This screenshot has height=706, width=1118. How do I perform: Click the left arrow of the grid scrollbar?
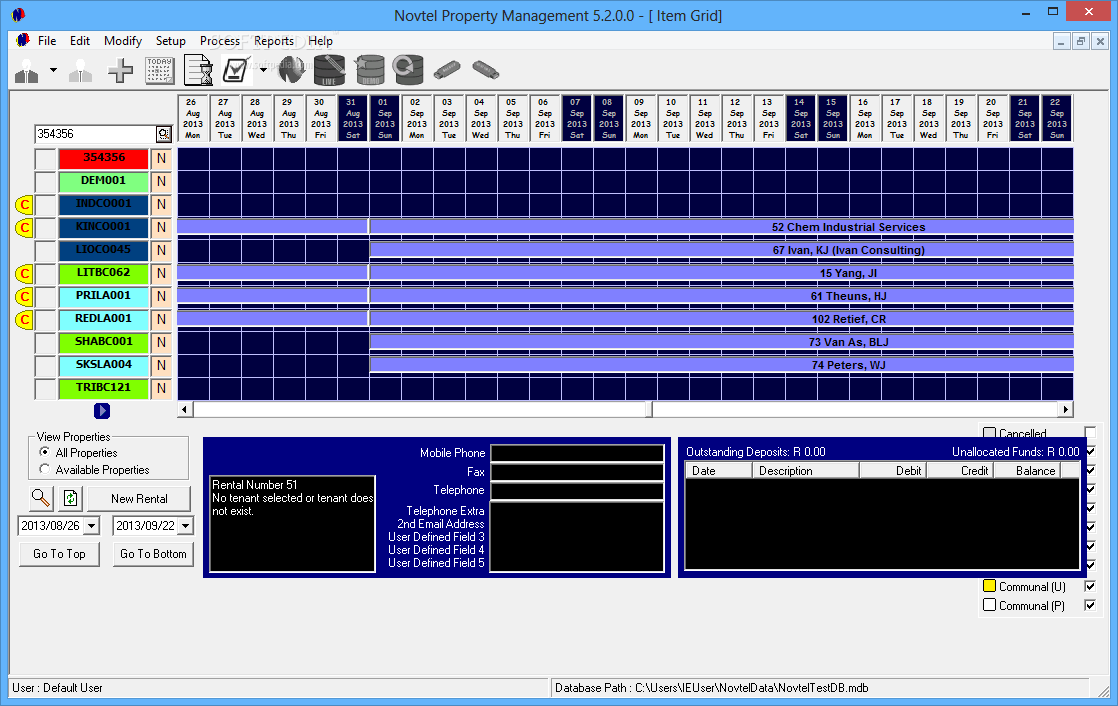click(185, 409)
